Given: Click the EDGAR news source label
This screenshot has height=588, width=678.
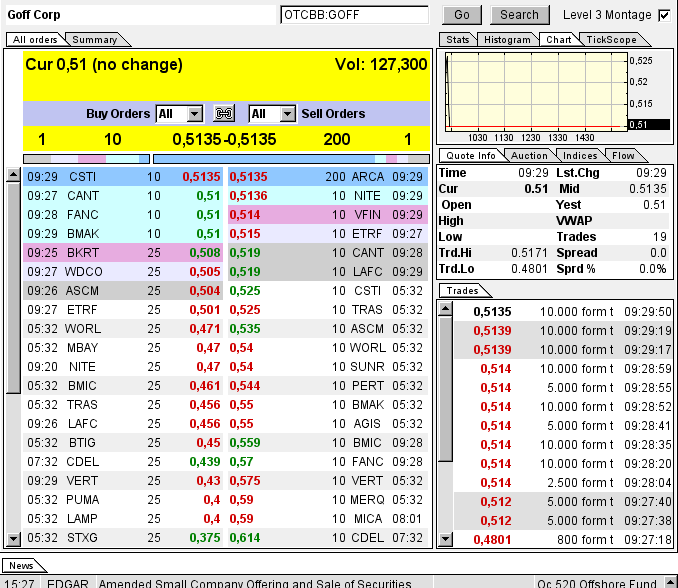Looking at the screenshot, I should (x=67, y=583).
